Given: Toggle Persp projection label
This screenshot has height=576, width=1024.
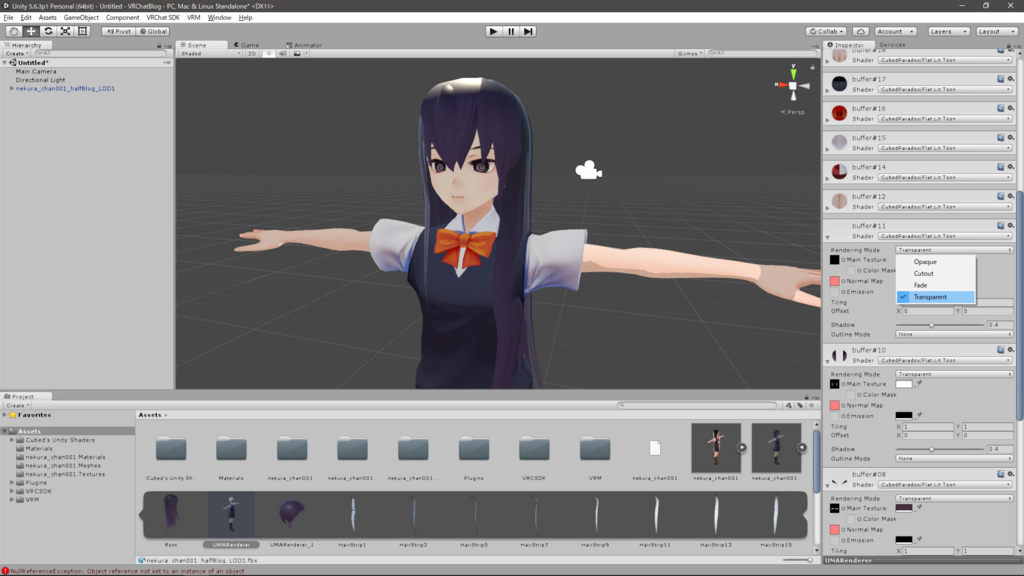Looking at the screenshot, I should click(793, 112).
